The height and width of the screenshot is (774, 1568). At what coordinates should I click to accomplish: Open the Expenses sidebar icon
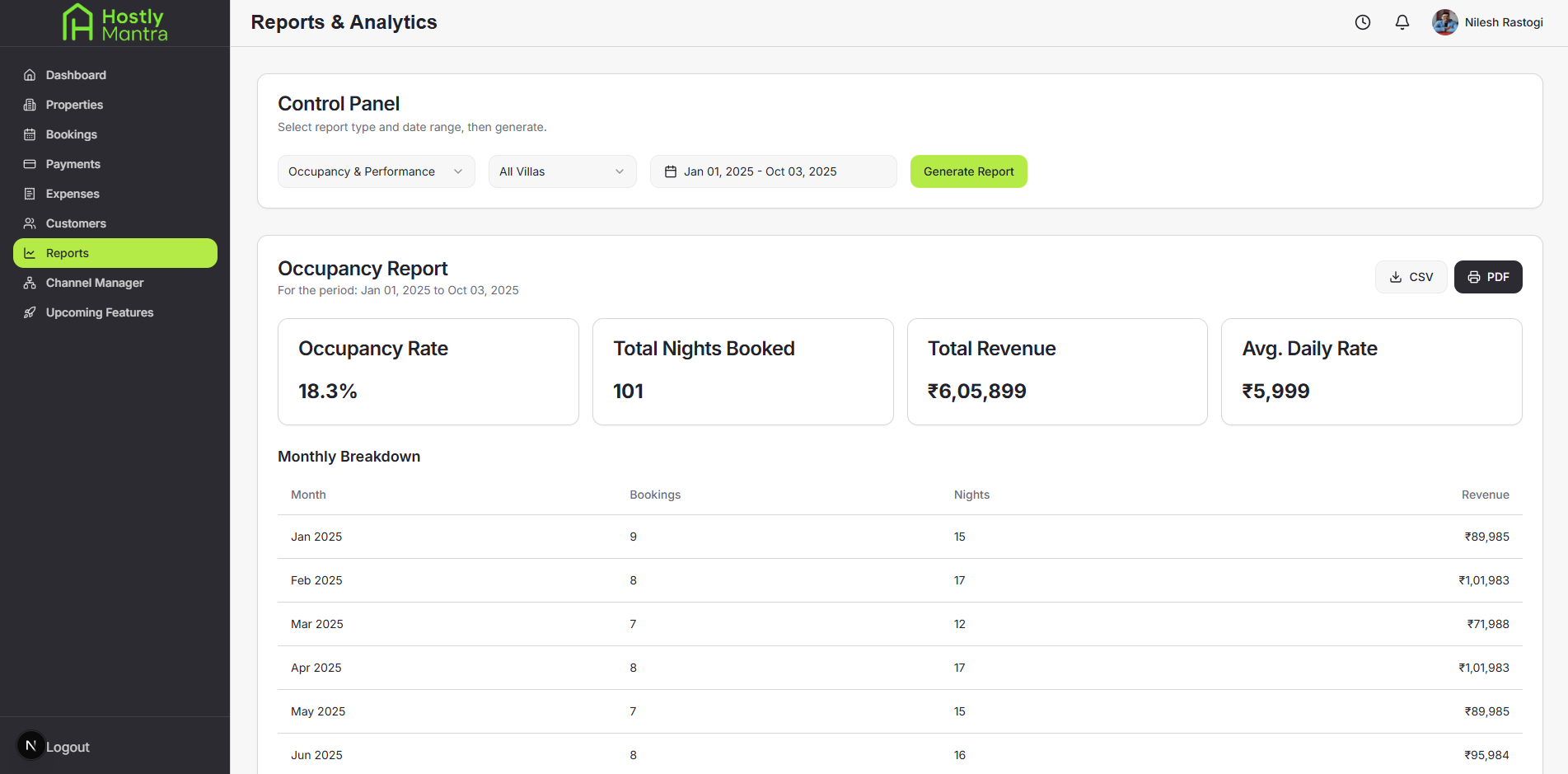[x=30, y=194]
